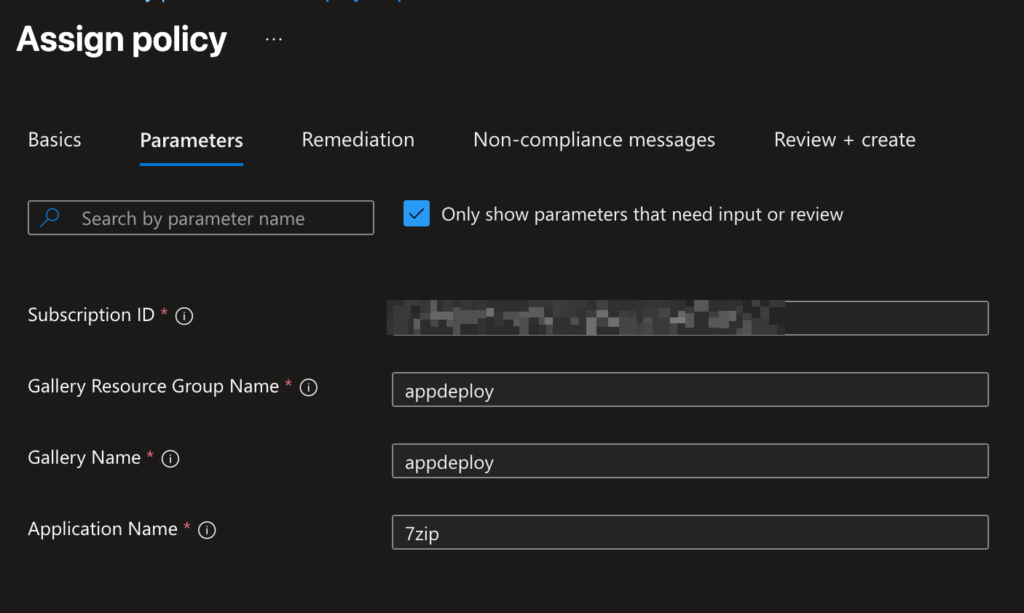Switch to the Basics tab
This screenshot has height=613, width=1024.
pos(54,140)
